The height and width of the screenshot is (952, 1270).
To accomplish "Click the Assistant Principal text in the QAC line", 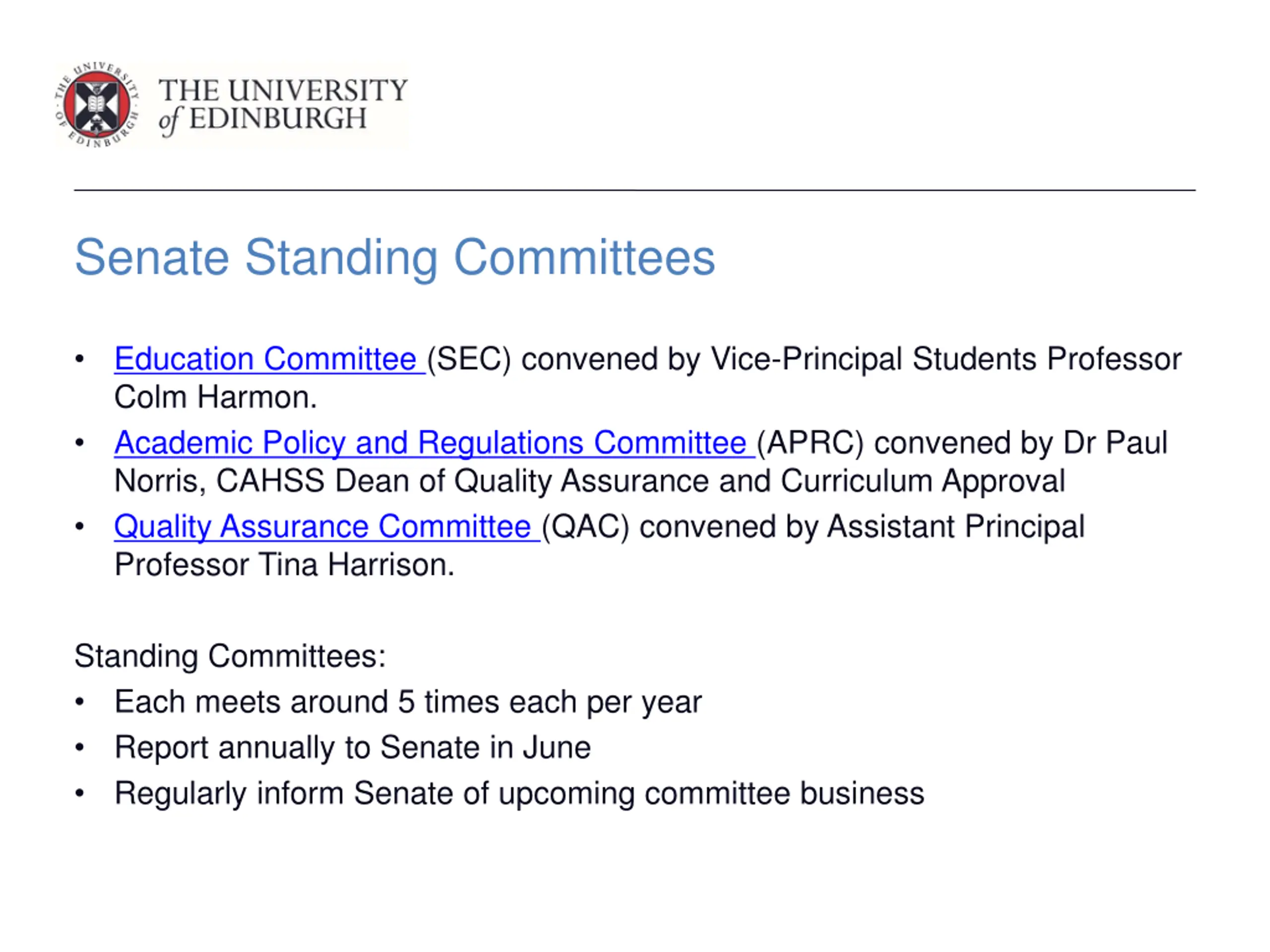I will [955, 527].
